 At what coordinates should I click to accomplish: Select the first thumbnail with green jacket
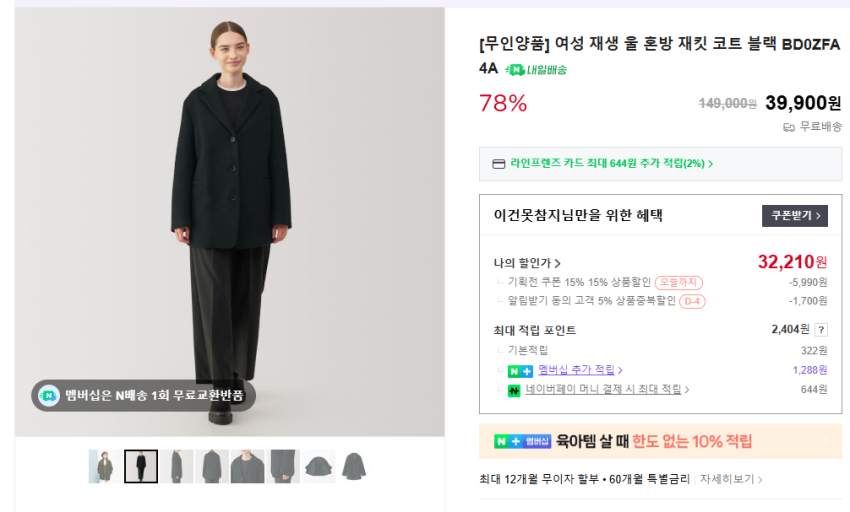102,466
